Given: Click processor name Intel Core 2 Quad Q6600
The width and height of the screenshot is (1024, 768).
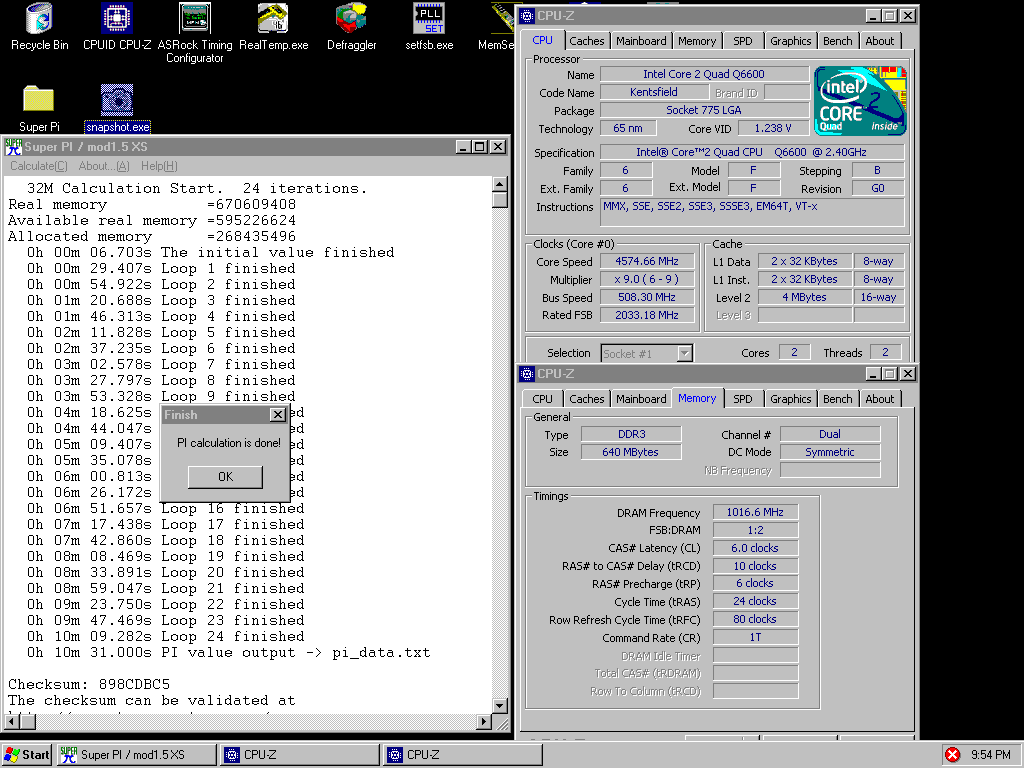Looking at the screenshot, I should pos(703,74).
